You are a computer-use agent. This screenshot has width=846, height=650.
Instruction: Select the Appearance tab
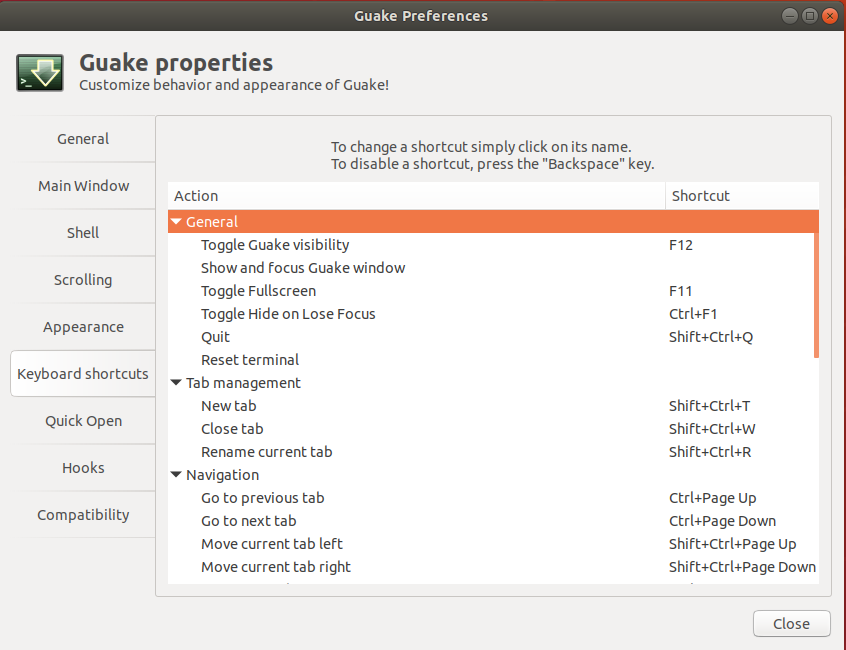tap(83, 327)
